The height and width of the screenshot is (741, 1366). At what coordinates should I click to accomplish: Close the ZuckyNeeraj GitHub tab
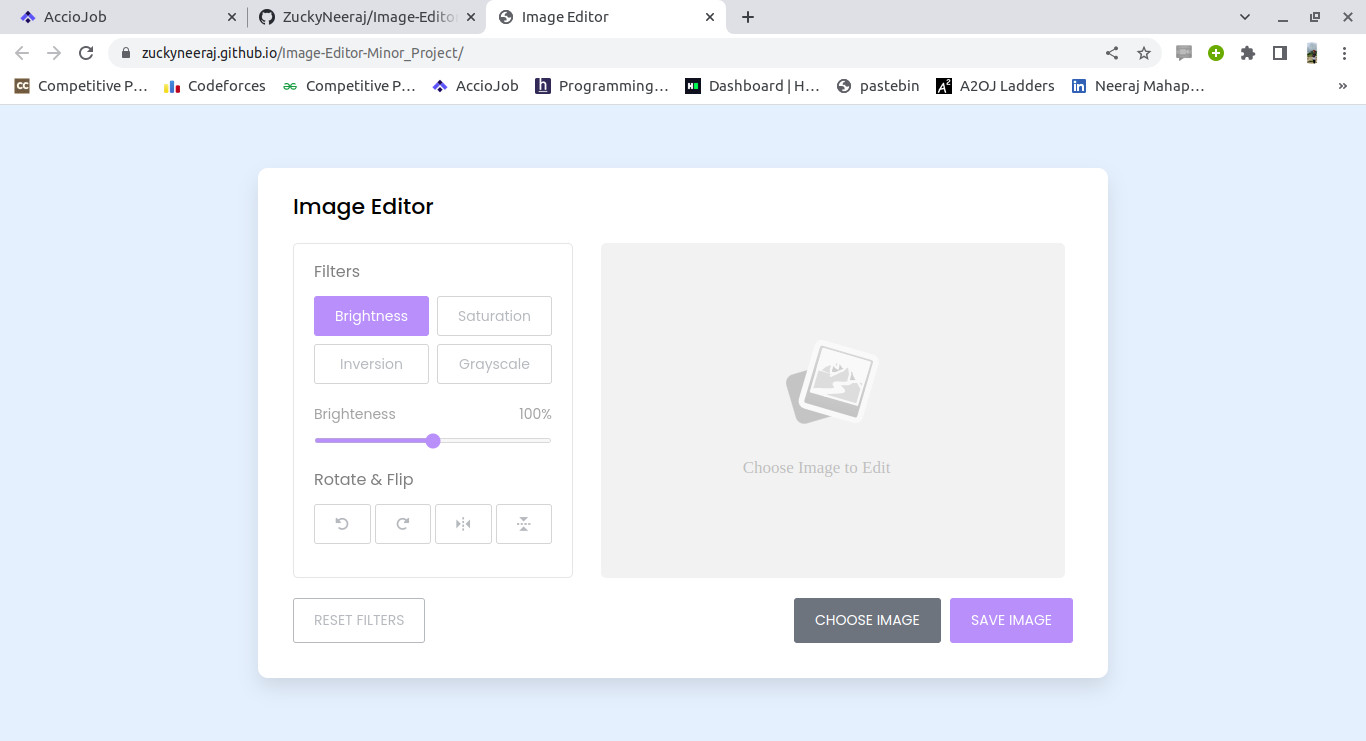coord(472,17)
